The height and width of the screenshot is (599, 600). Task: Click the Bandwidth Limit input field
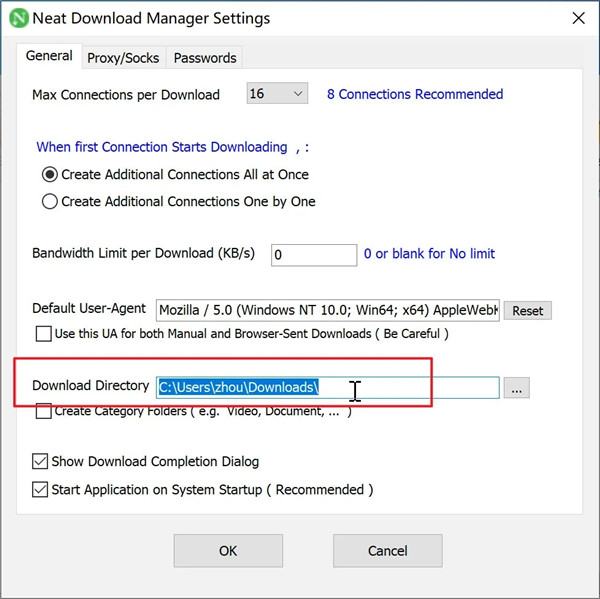tap(314, 254)
